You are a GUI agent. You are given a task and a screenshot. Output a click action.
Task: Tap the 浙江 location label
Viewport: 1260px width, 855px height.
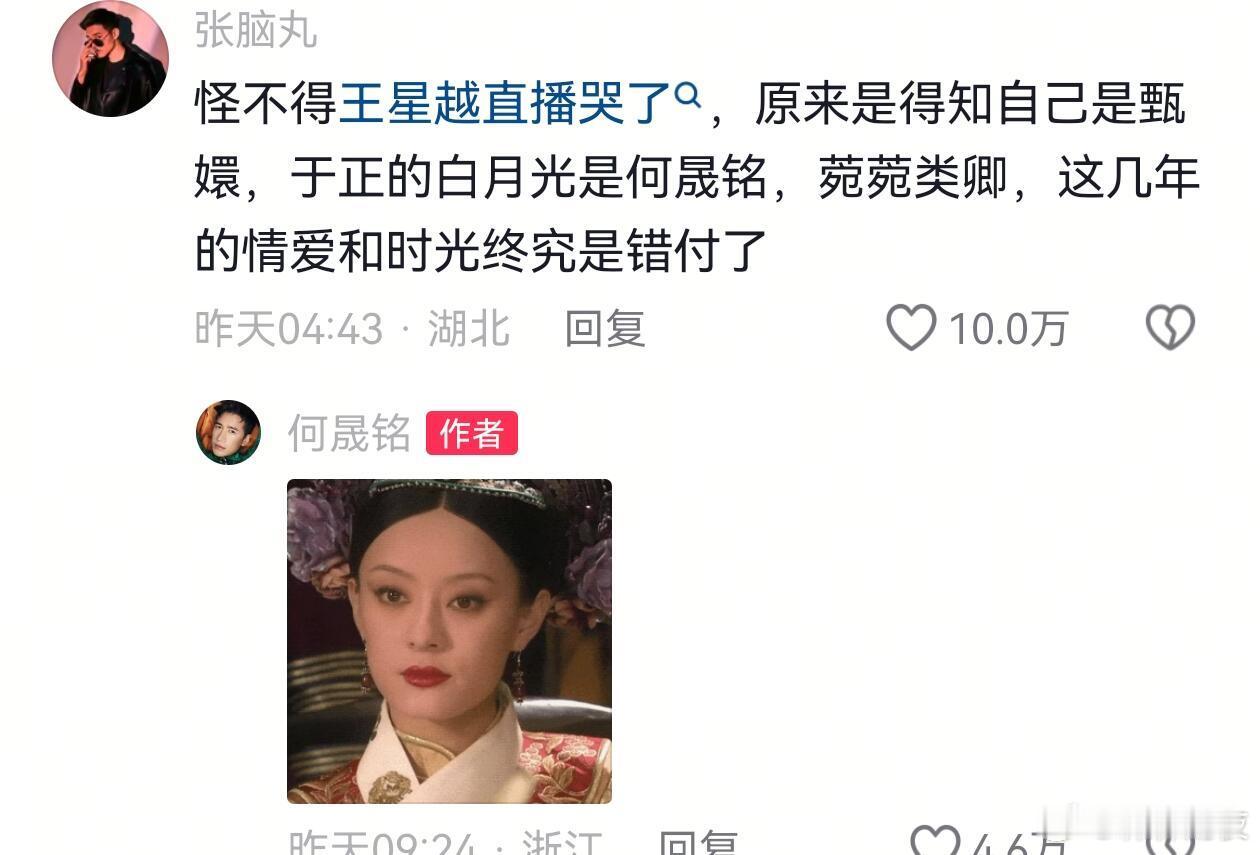[x=563, y=843]
